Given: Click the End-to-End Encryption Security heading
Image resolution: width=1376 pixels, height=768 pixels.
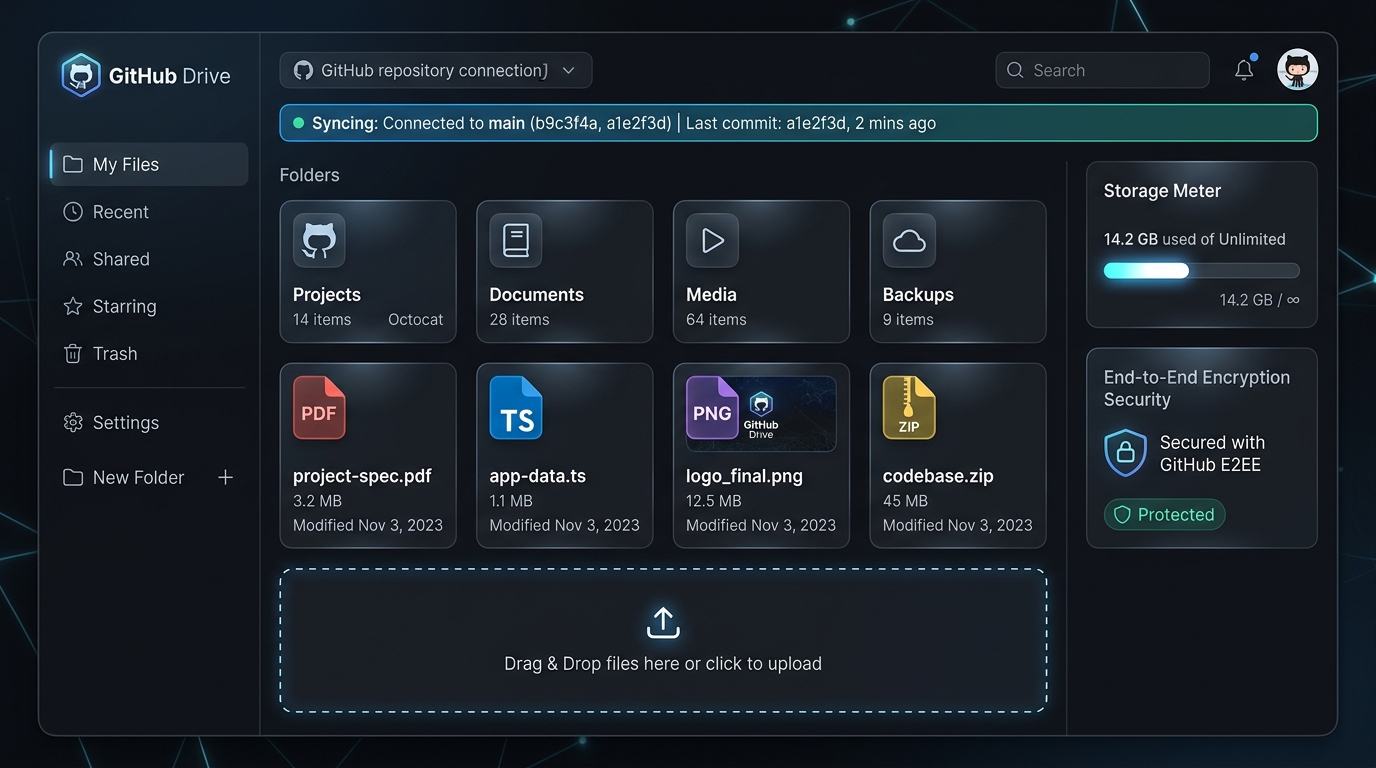Looking at the screenshot, I should click(x=1197, y=388).
